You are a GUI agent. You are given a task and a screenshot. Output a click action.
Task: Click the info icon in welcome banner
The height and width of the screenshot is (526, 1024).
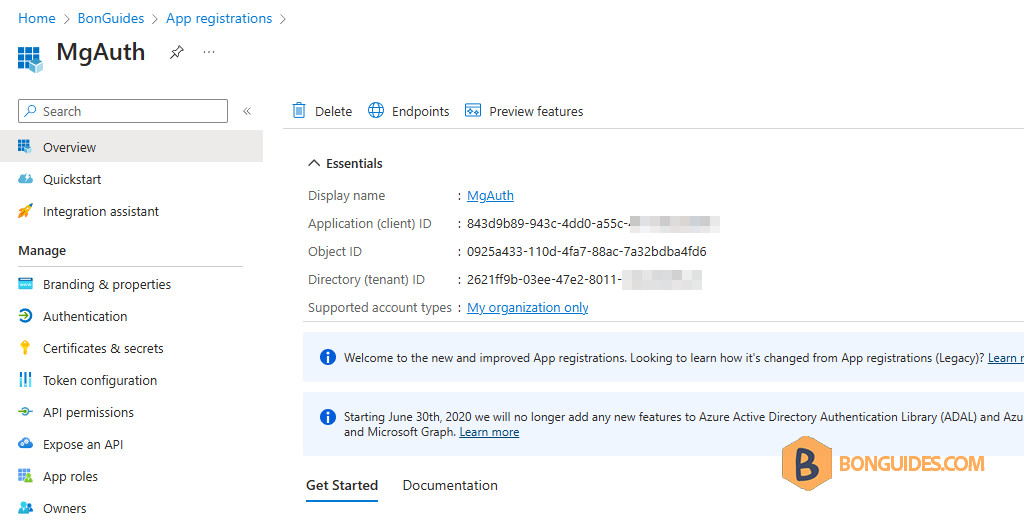pos(328,357)
